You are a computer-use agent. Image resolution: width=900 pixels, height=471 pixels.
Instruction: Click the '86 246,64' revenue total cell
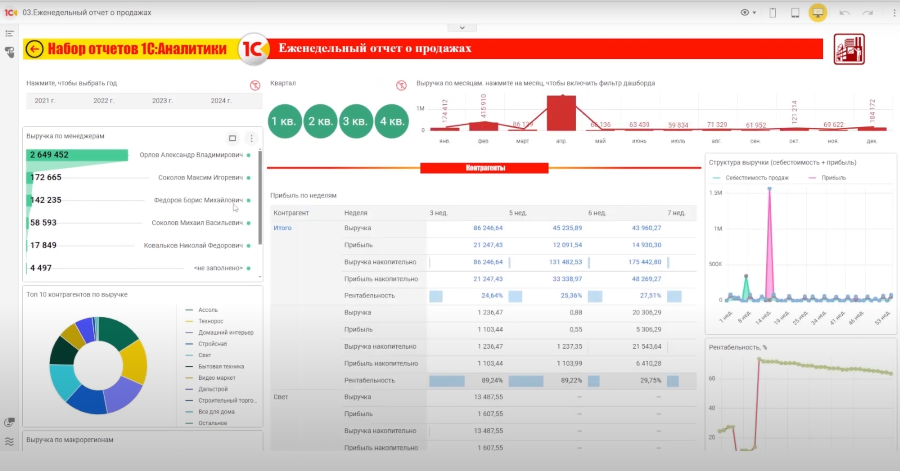click(488, 228)
